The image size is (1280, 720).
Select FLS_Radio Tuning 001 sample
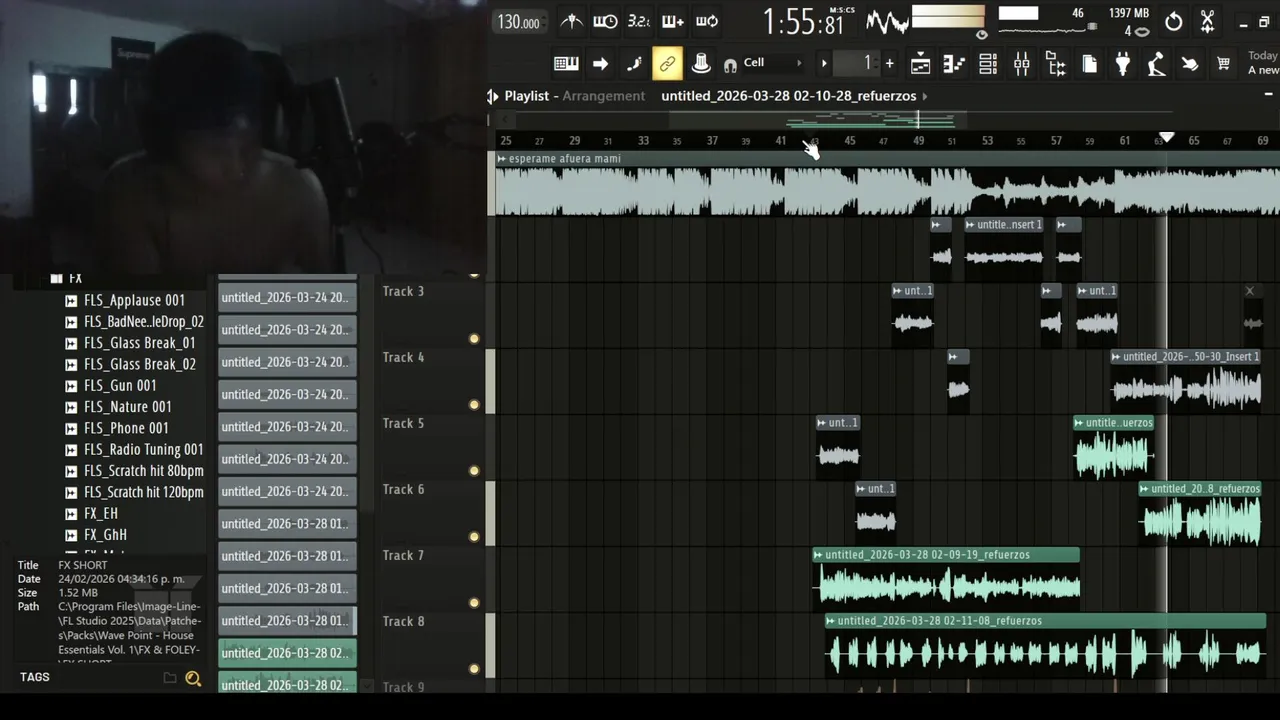(143, 450)
